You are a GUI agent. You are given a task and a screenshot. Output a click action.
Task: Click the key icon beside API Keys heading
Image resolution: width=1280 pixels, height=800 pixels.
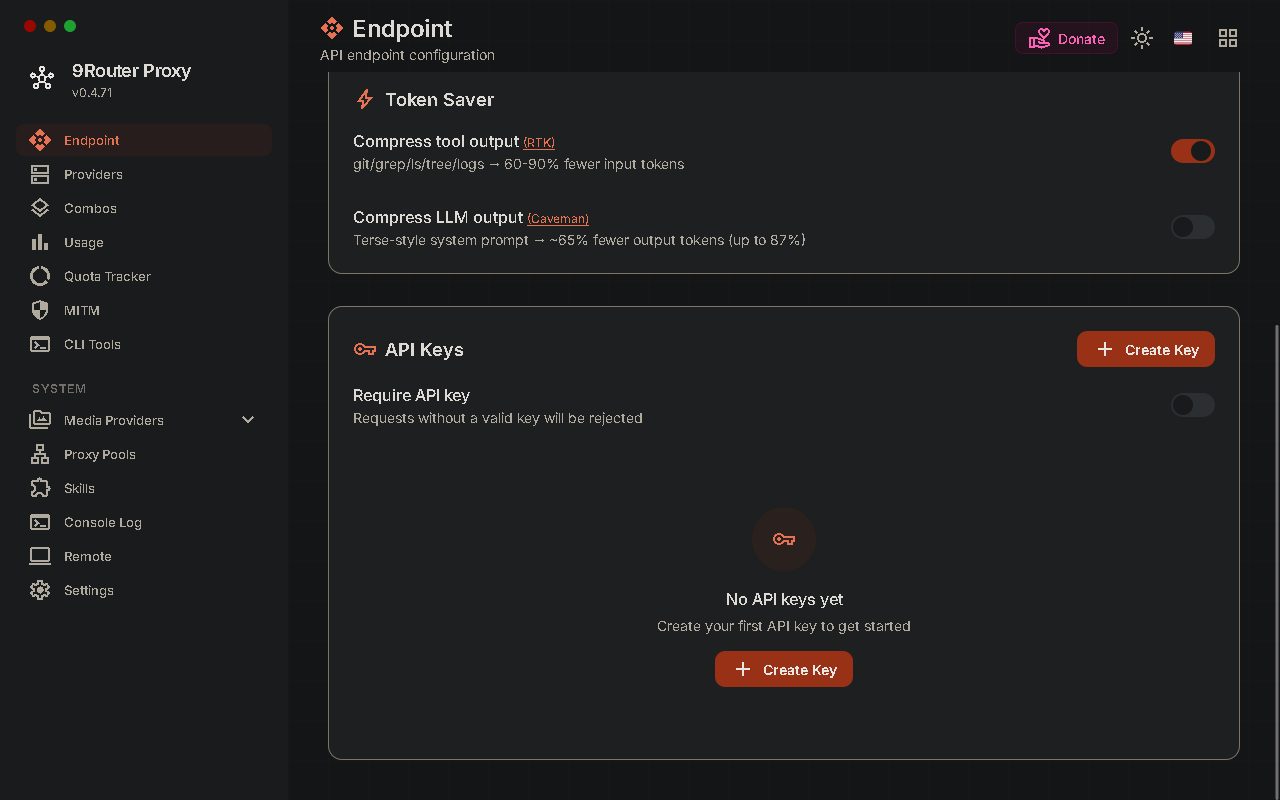[365, 349]
